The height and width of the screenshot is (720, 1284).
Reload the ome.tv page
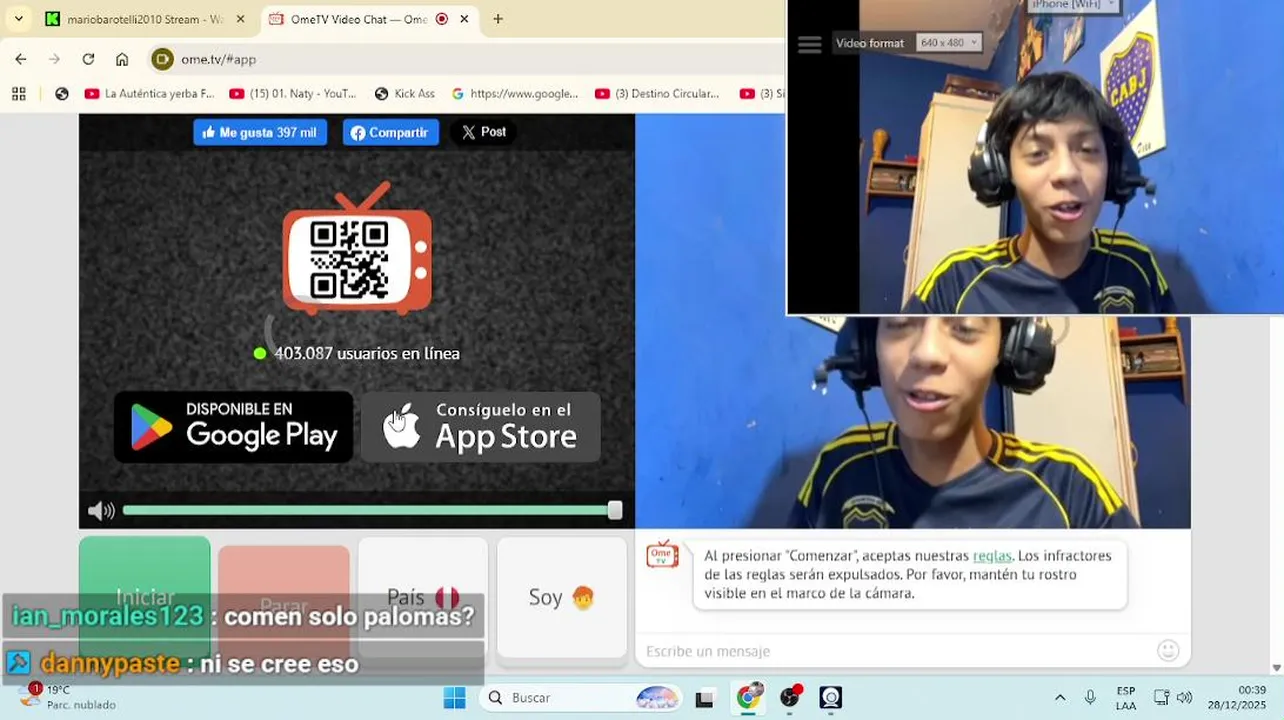(88, 59)
